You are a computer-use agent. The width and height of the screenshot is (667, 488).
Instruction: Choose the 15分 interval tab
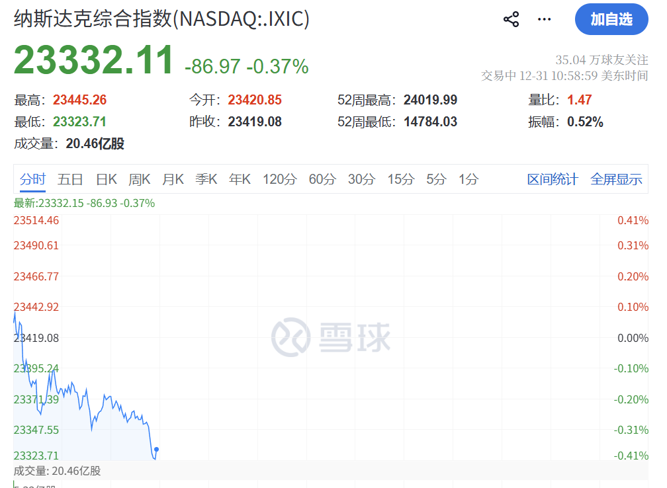(x=400, y=179)
